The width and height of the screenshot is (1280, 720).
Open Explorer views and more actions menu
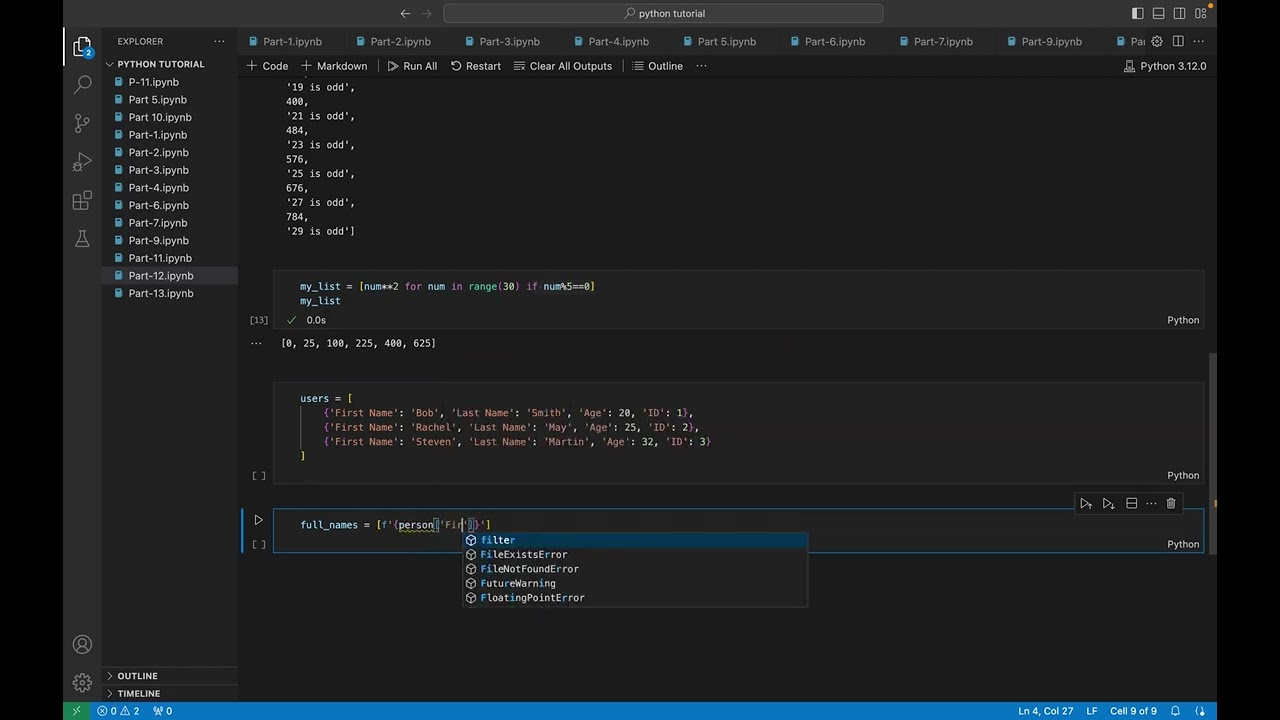(219, 41)
